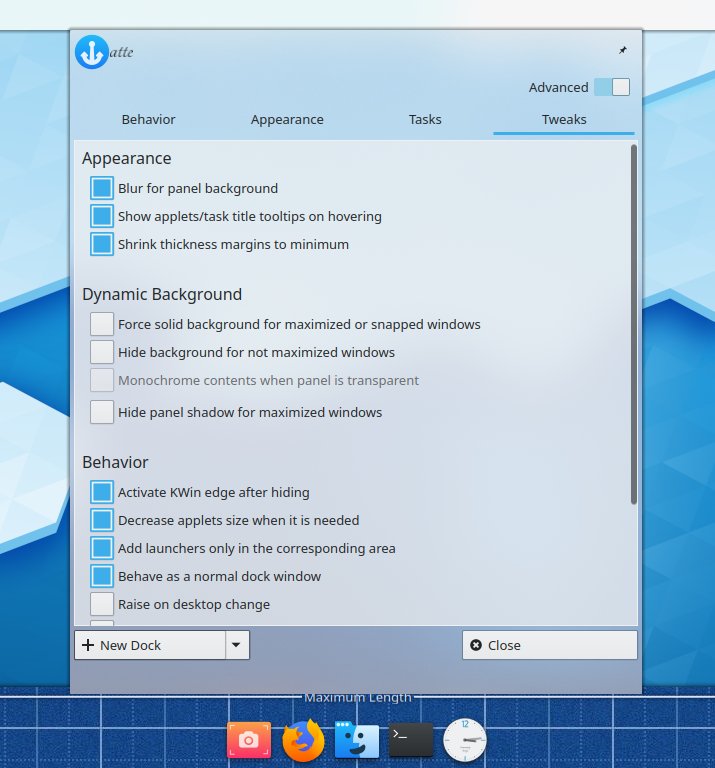Expand the New Dock dropdown arrow
Image resolution: width=715 pixels, height=768 pixels.
point(237,645)
